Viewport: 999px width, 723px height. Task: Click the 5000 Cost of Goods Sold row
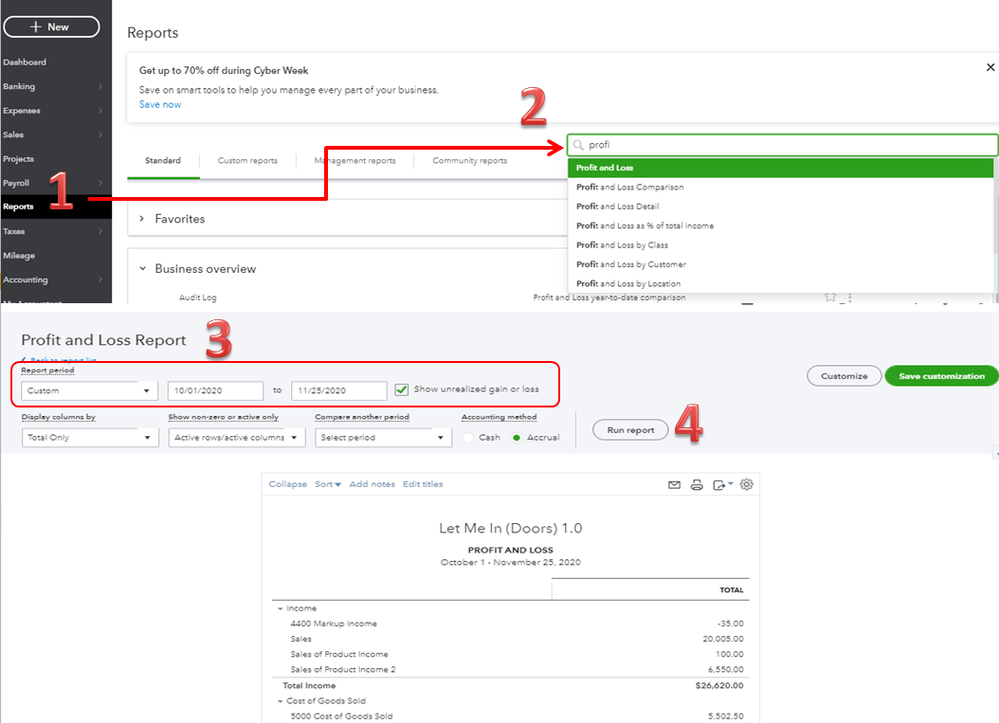pyautogui.click(x=510, y=716)
